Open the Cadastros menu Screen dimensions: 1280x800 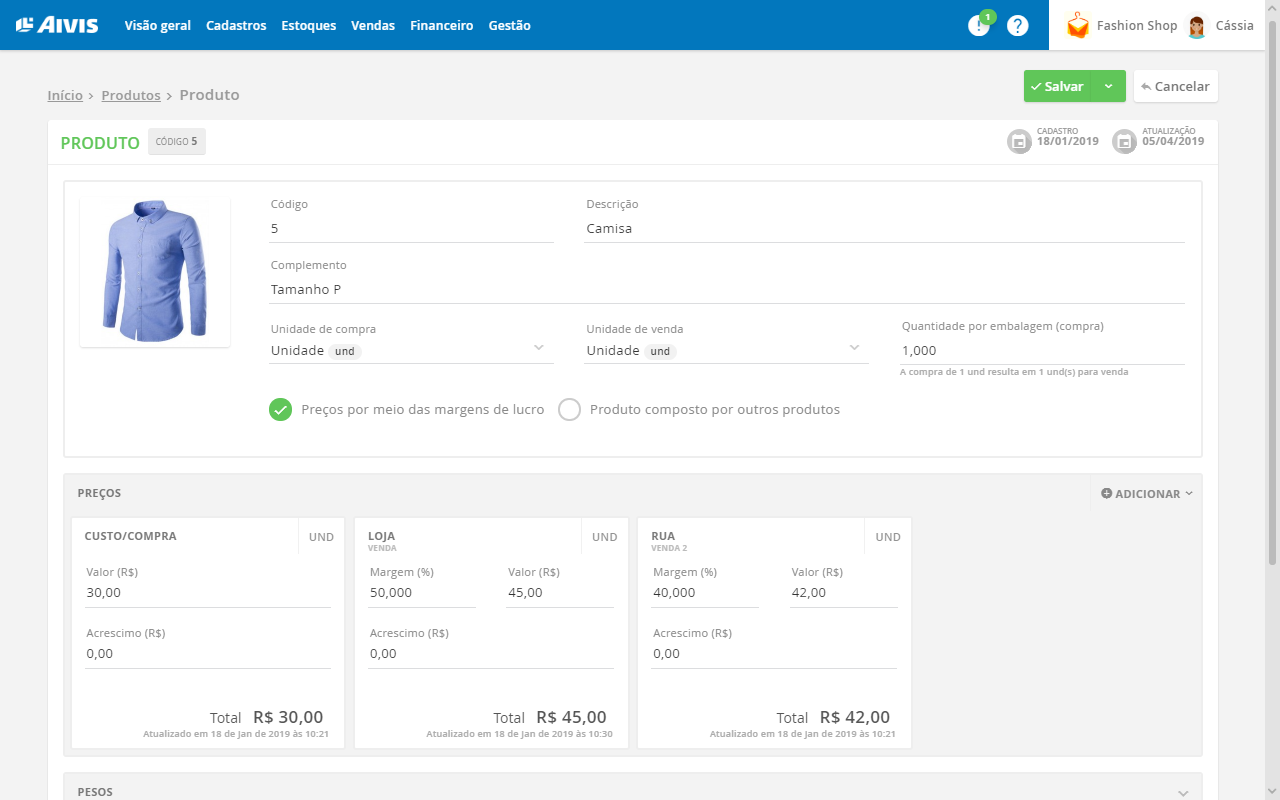tap(236, 25)
